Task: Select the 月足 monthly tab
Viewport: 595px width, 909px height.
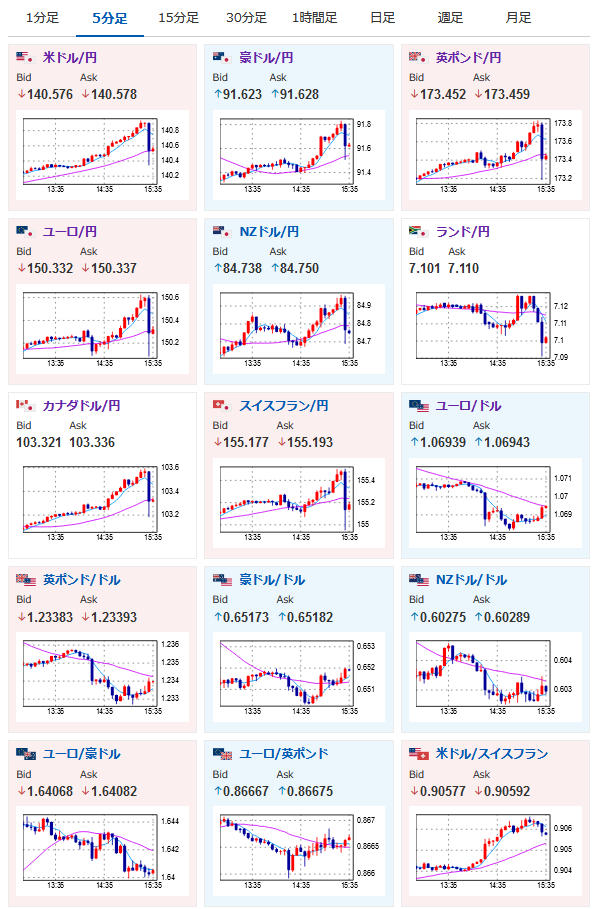Action: coord(518,18)
